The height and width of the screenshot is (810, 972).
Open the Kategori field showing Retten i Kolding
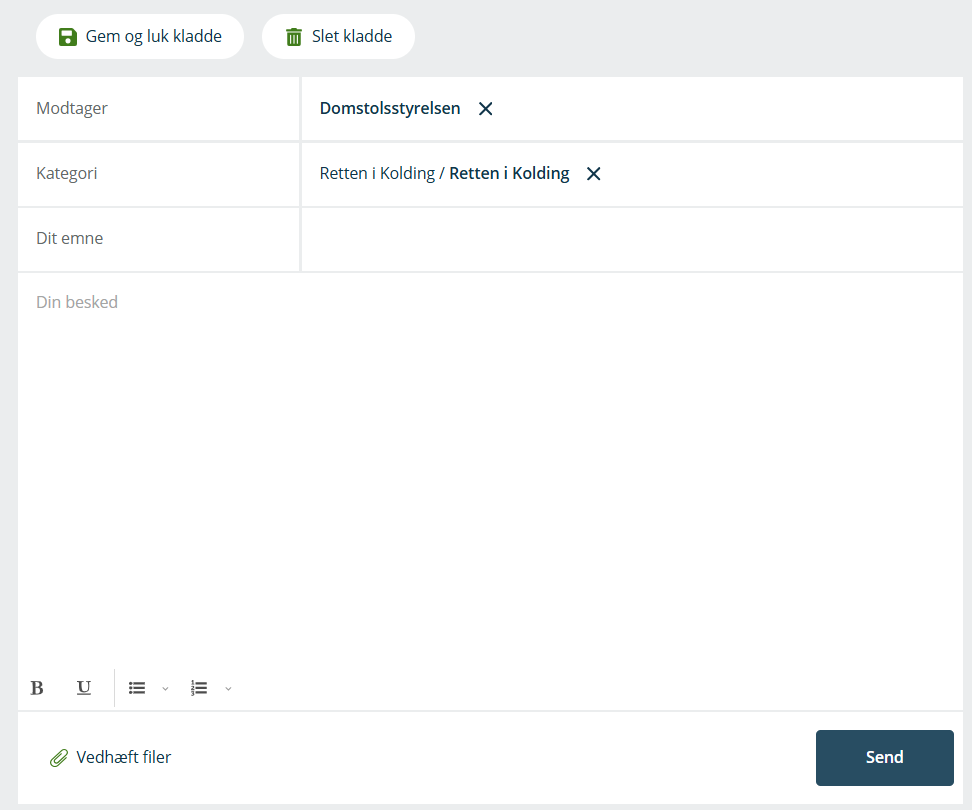coord(444,174)
